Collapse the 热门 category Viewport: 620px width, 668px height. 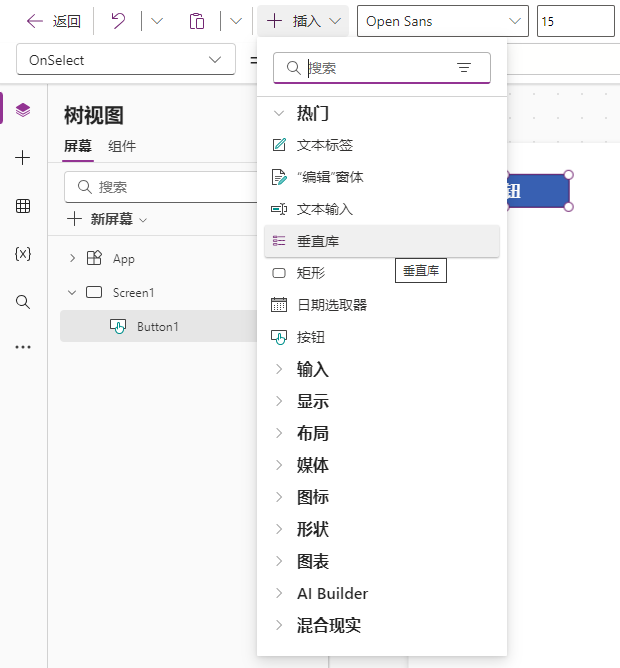(x=279, y=113)
